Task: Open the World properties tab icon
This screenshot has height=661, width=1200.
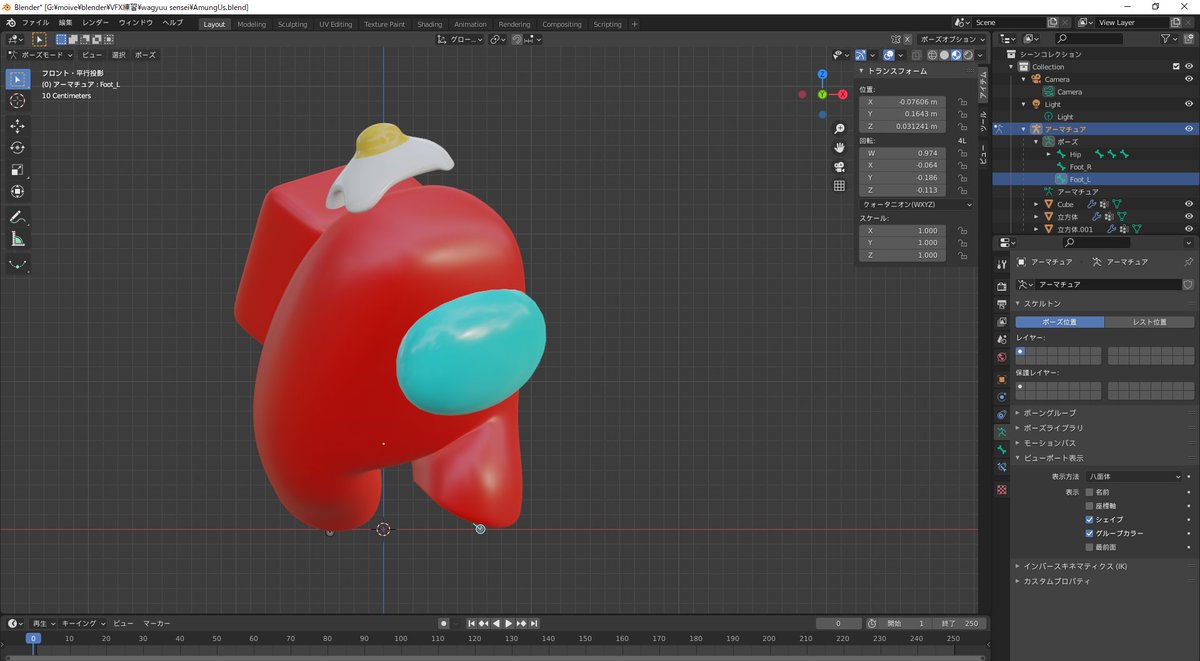Action: 1002,358
